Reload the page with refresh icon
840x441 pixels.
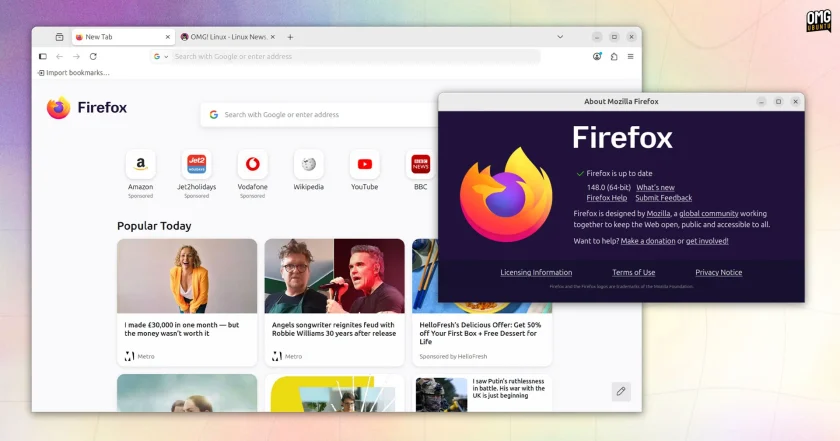coord(93,56)
